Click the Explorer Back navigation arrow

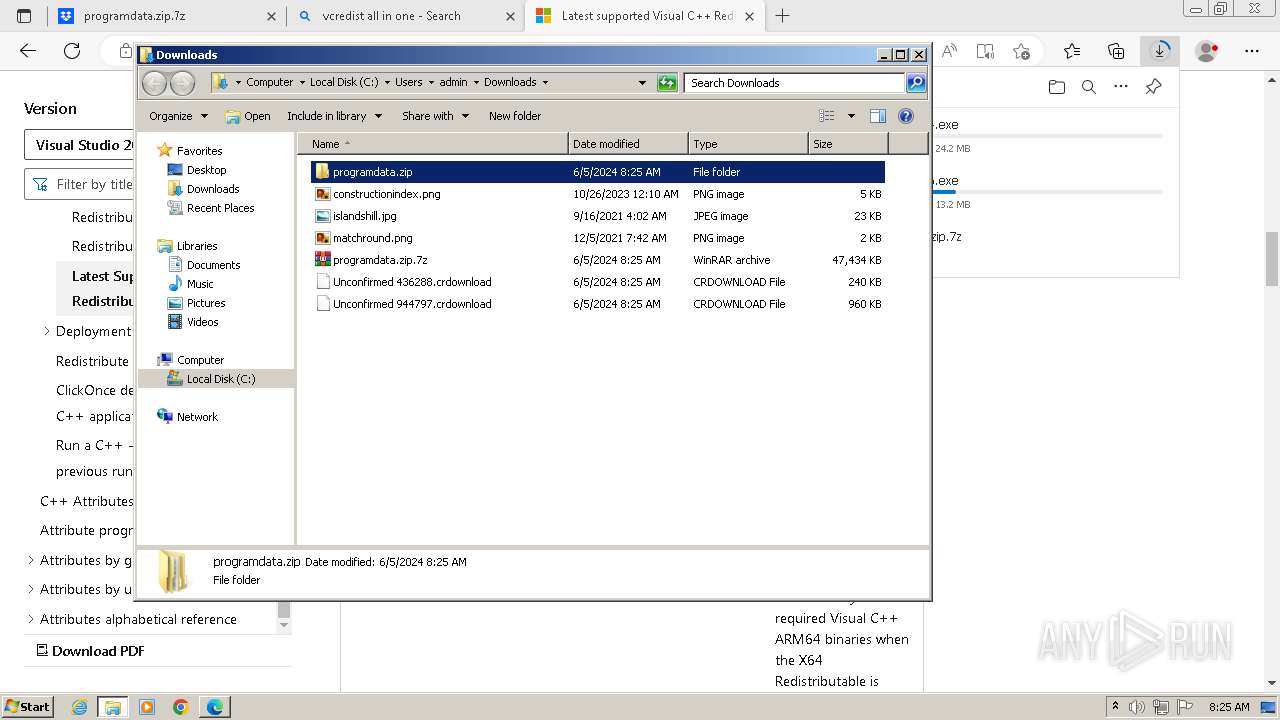[154, 83]
